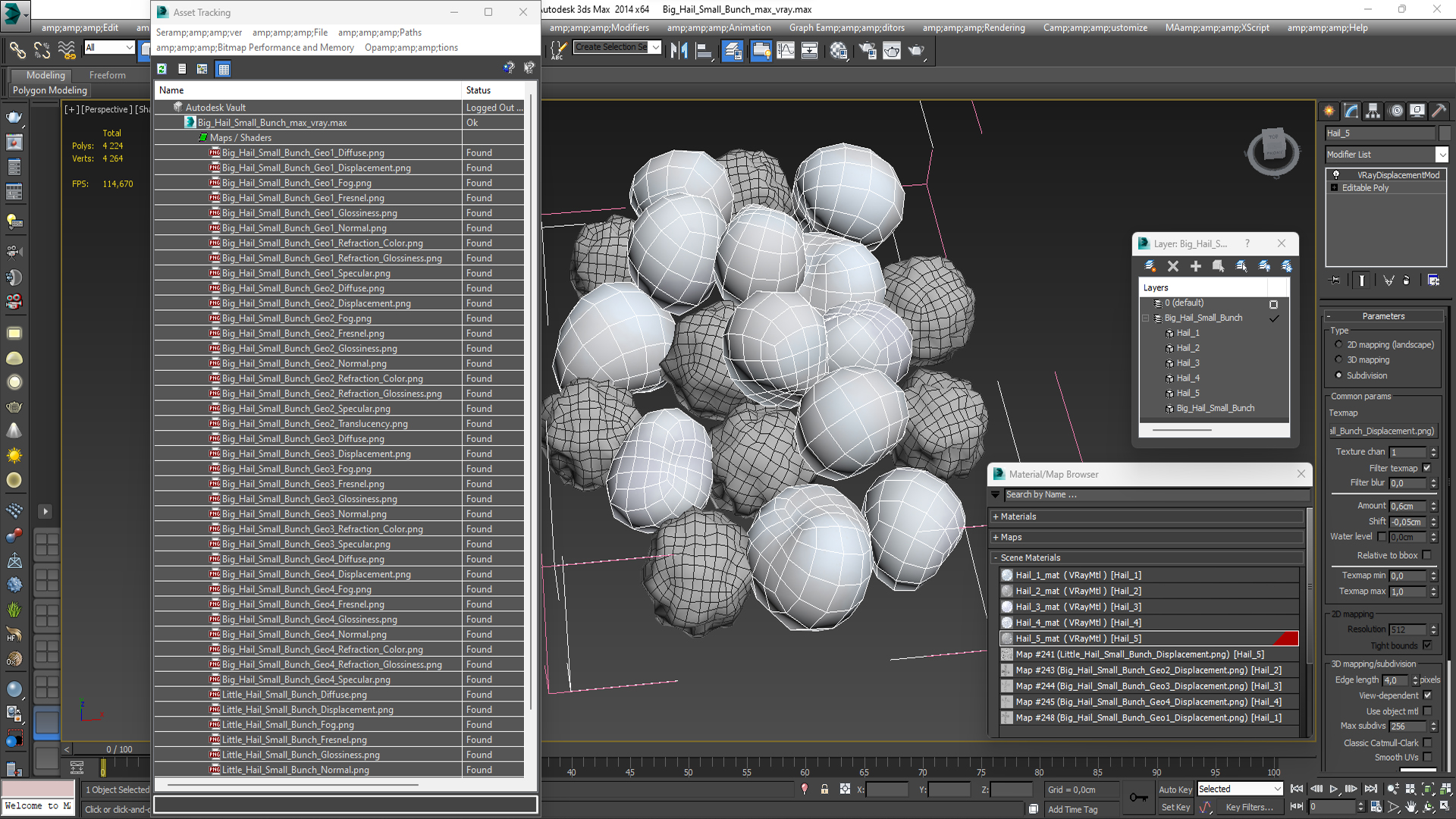Toggle Key Mode key icon
Image resolution: width=1456 pixels, height=819 pixels.
[x=1138, y=797]
